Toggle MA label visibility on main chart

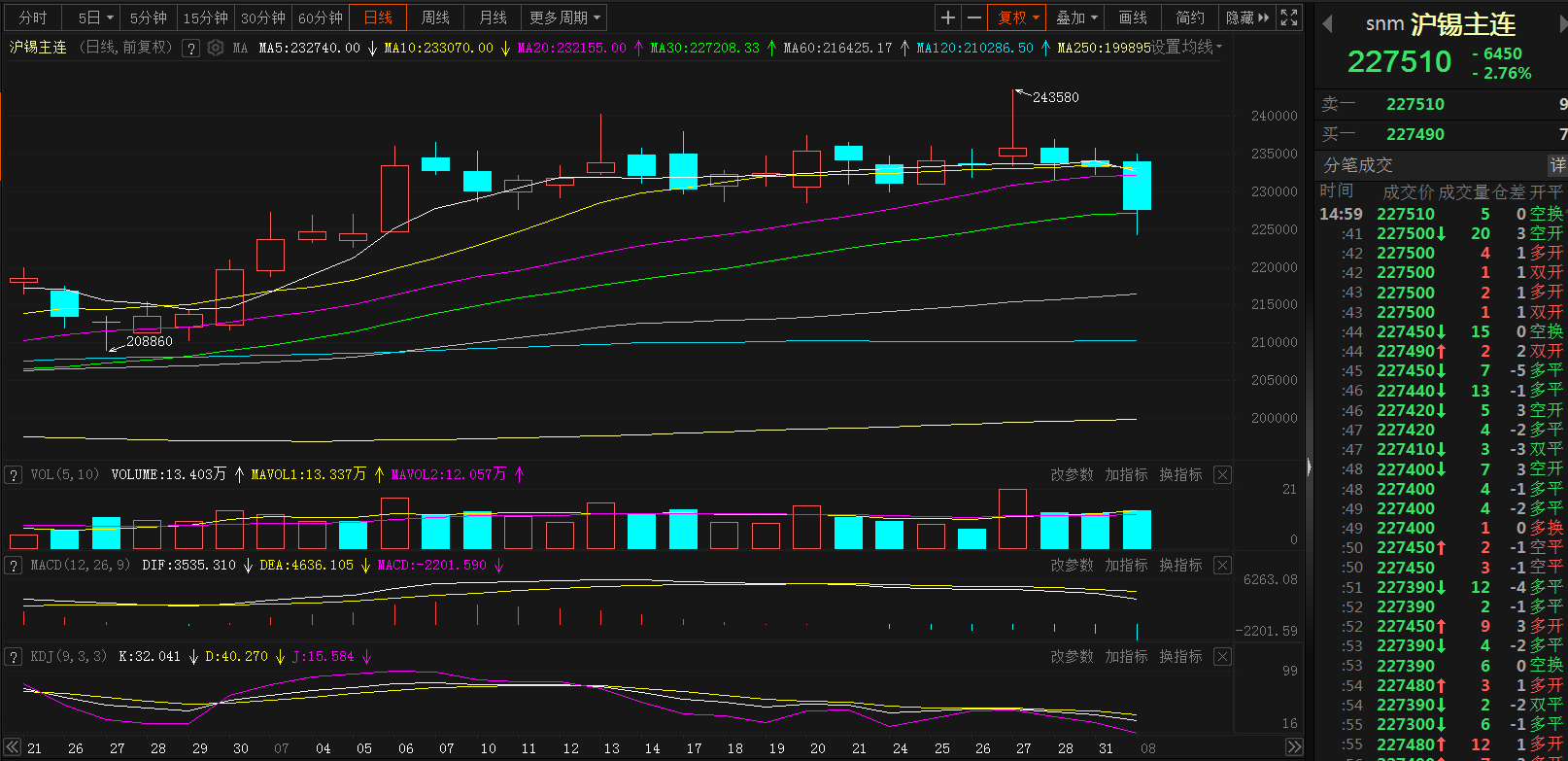click(240, 48)
